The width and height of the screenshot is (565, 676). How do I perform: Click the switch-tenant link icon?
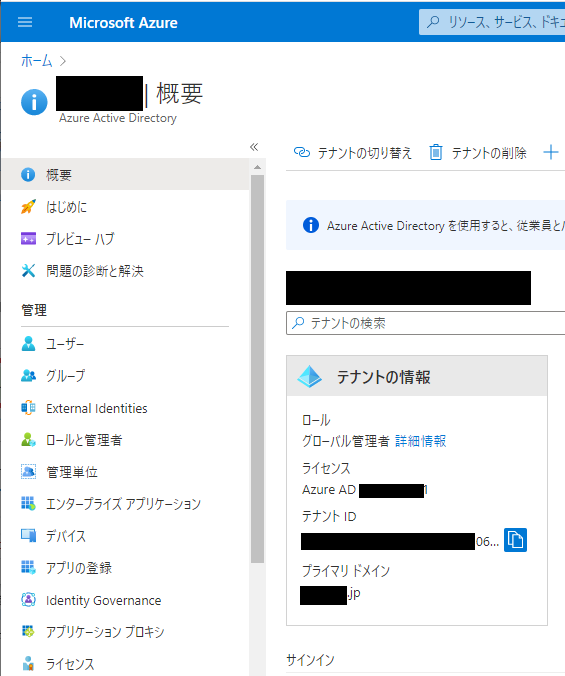[302, 152]
